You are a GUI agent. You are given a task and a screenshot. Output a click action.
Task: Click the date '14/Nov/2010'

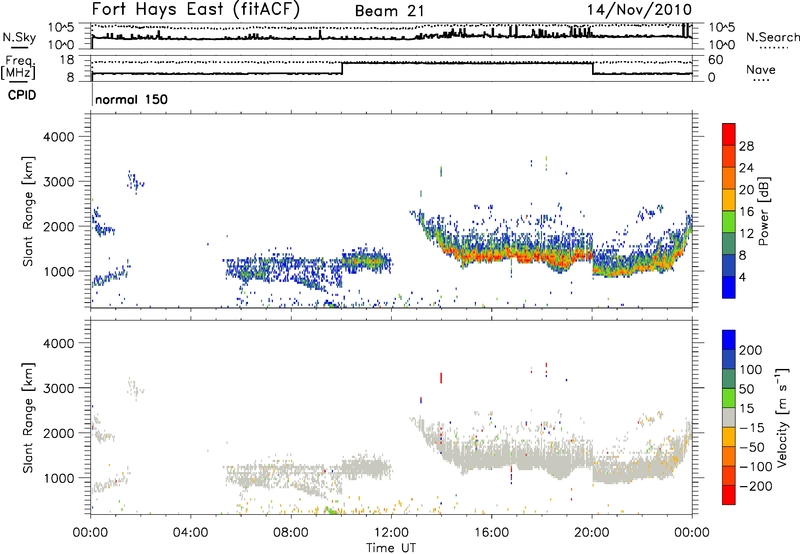[639, 10]
